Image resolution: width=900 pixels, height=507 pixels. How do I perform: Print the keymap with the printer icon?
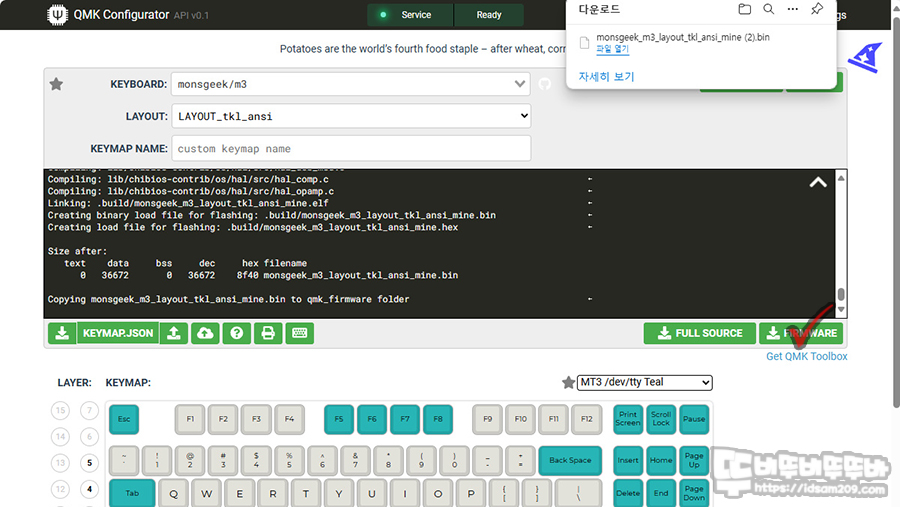point(268,333)
